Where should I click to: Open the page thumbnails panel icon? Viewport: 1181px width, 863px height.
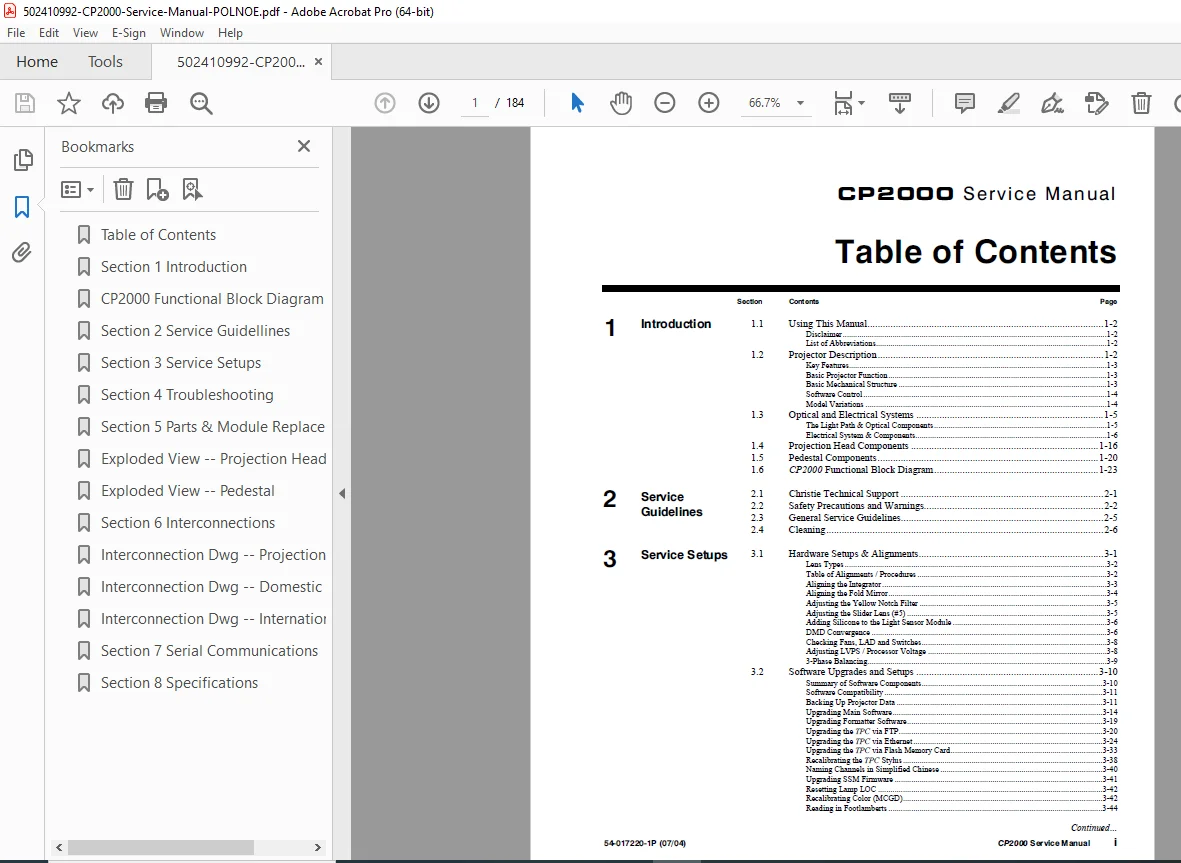tap(23, 160)
